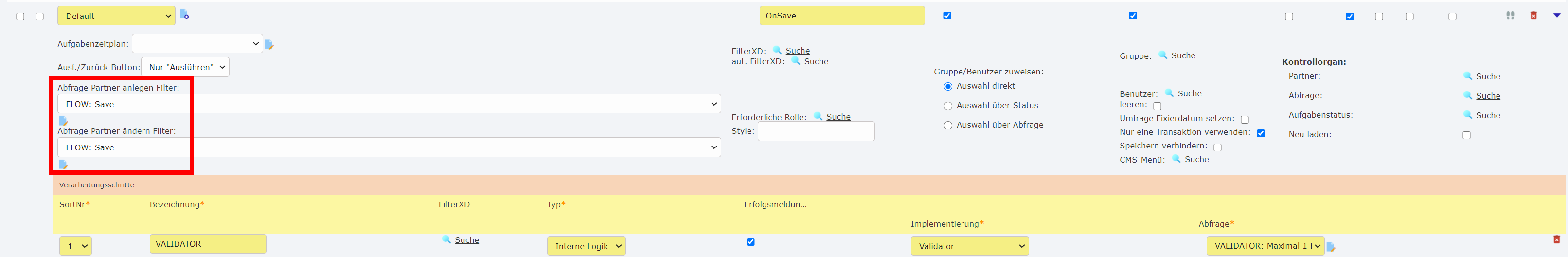Click the Style text input field

(816, 131)
